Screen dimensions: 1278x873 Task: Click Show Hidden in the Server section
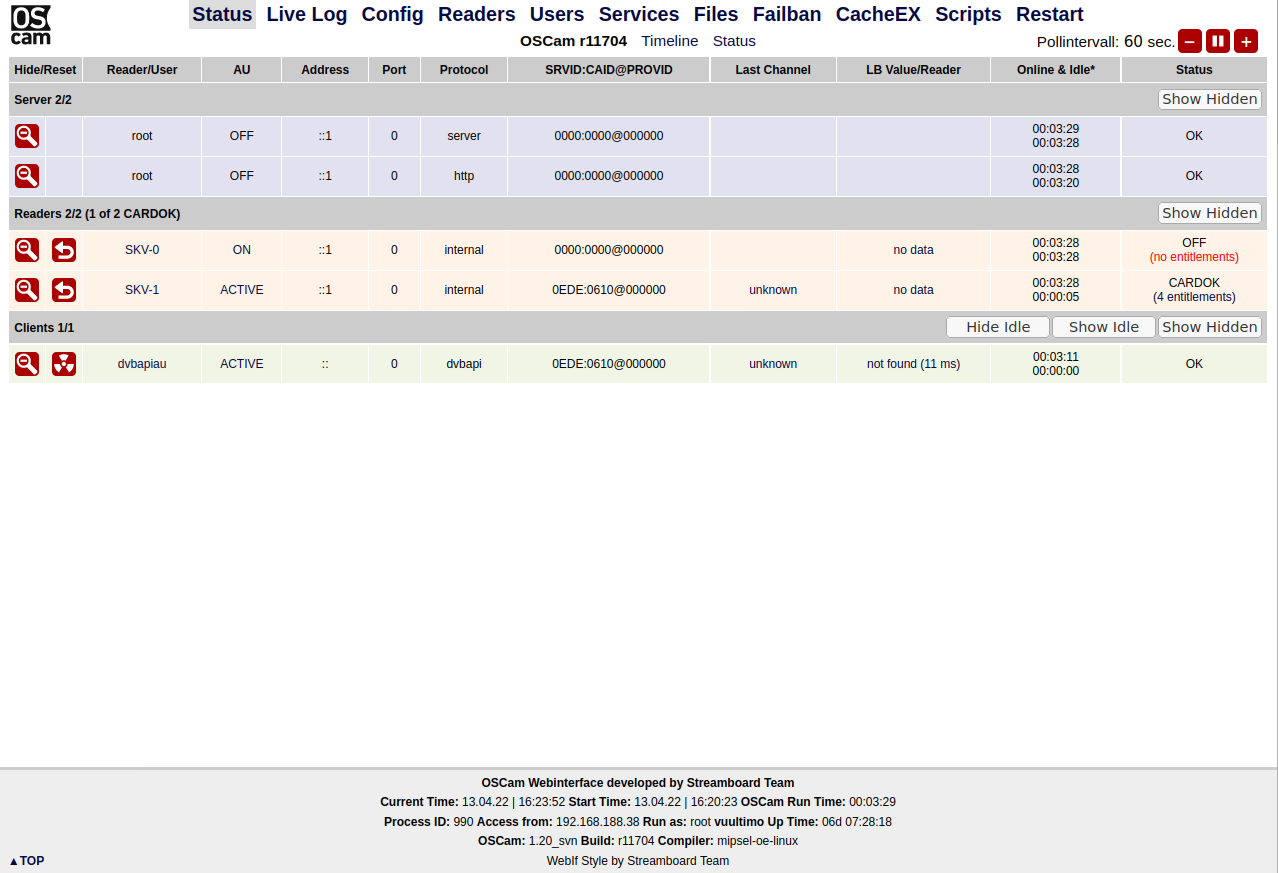[1210, 99]
